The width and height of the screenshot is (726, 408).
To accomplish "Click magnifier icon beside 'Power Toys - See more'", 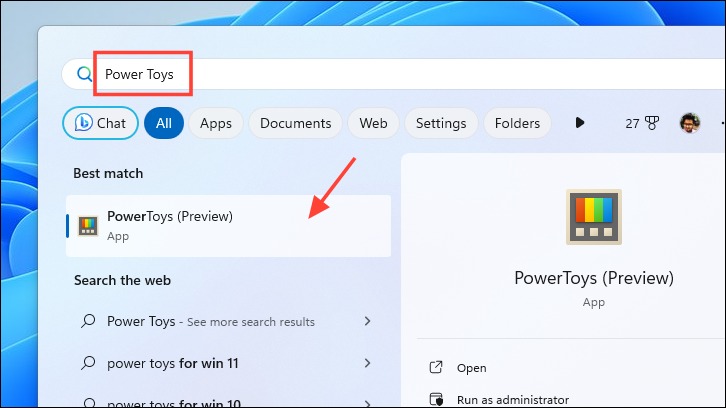I will [88, 320].
